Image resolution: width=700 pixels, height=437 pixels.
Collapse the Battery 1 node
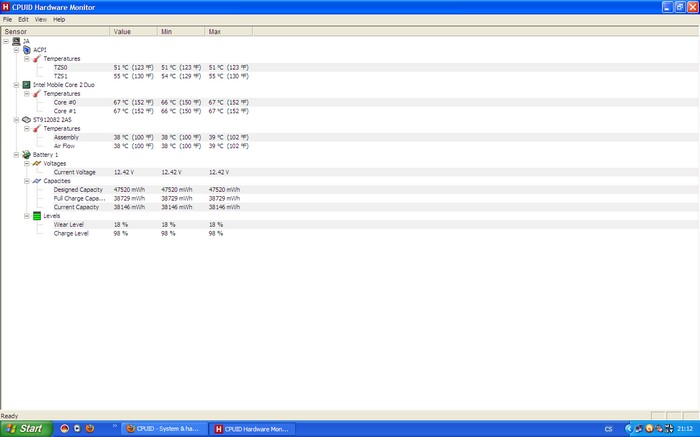tap(17, 154)
